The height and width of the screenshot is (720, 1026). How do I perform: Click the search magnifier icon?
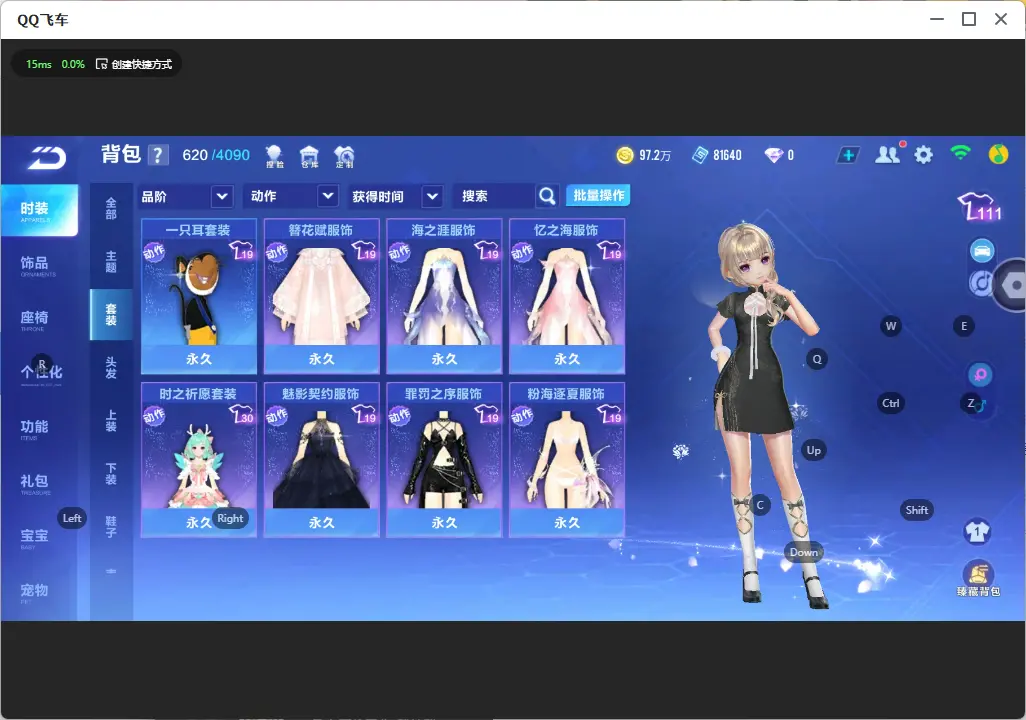(x=547, y=196)
